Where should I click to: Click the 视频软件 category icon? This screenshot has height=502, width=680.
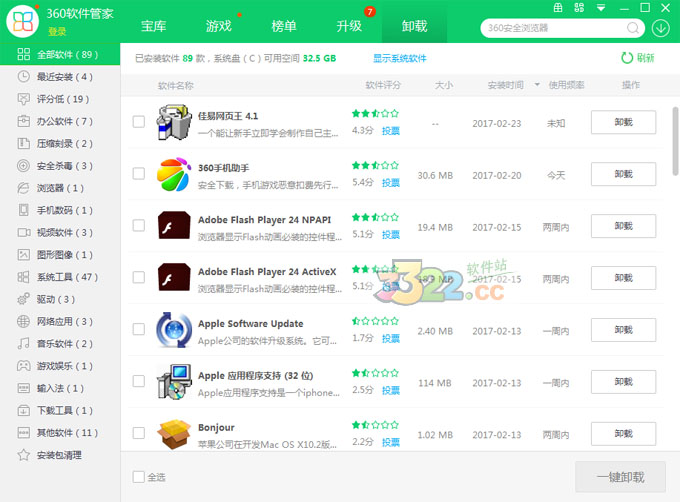(24, 232)
